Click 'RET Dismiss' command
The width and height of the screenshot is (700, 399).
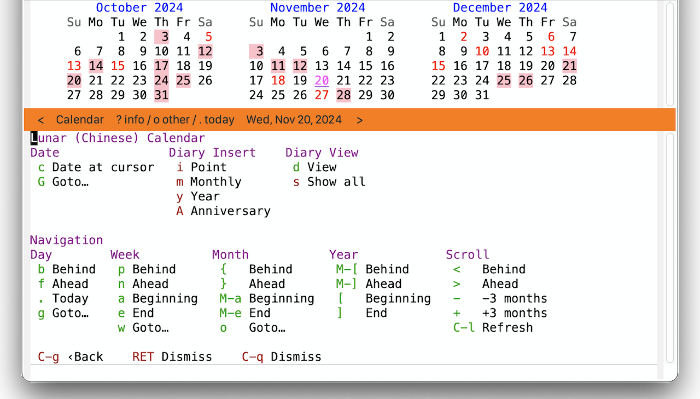(172, 357)
